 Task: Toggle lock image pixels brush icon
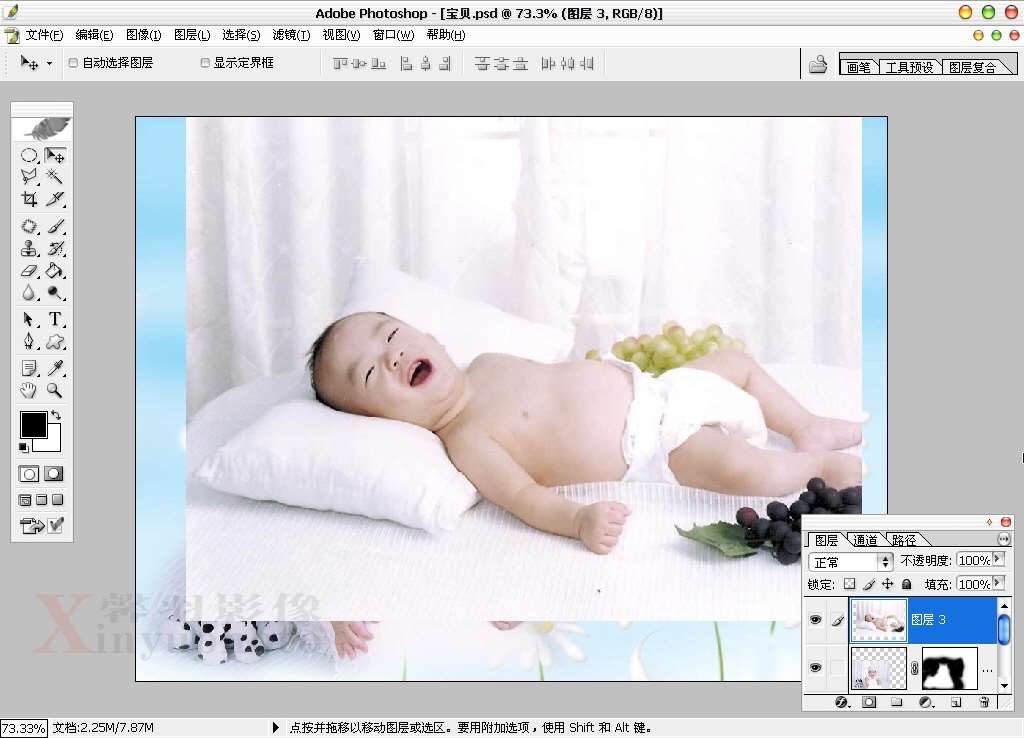click(x=869, y=584)
